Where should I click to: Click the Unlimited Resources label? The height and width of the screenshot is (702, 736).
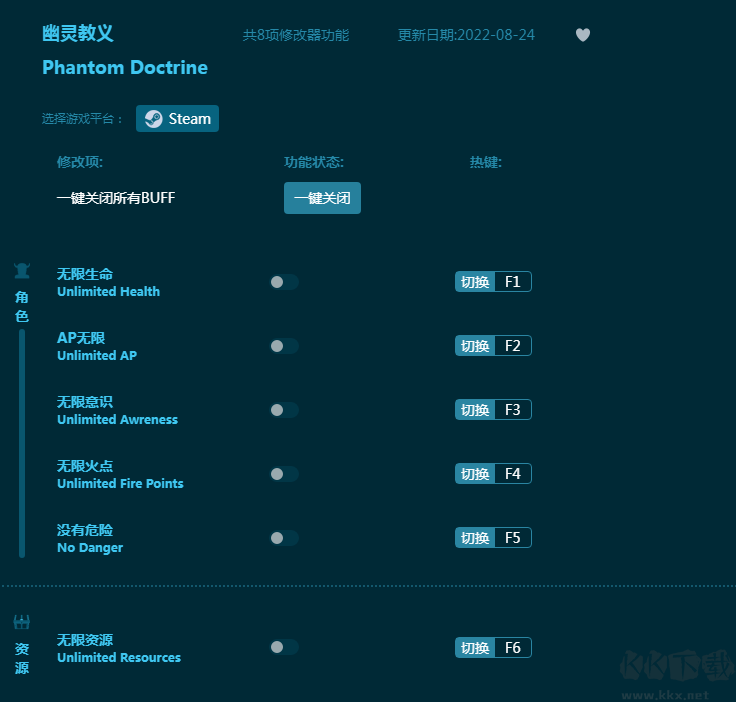[x=119, y=657]
